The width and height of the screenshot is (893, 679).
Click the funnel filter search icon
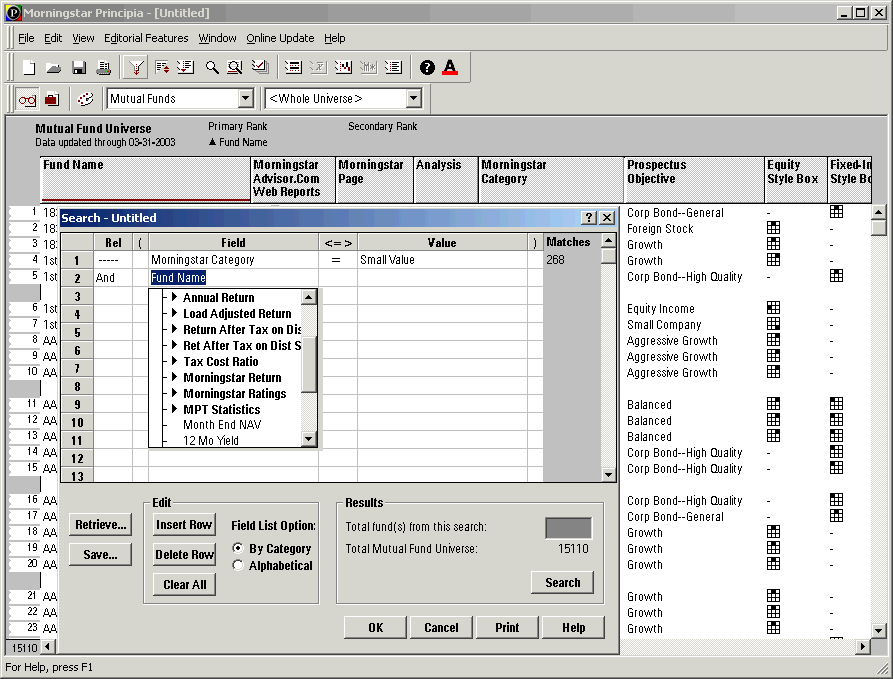(136, 68)
